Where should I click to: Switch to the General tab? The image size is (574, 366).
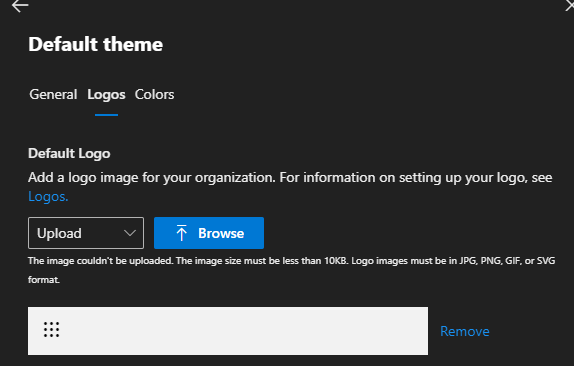click(53, 94)
